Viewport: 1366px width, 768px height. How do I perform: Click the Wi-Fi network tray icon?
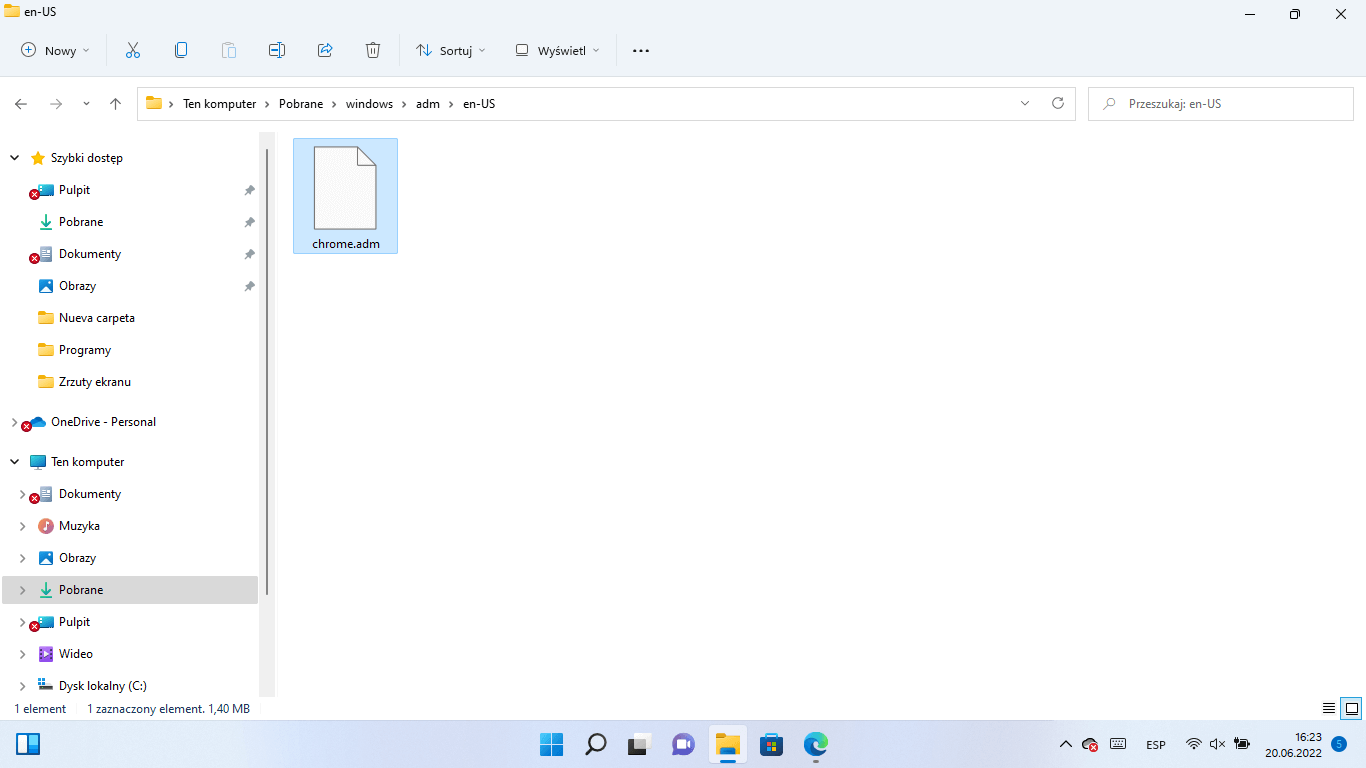pyautogui.click(x=1193, y=744)
